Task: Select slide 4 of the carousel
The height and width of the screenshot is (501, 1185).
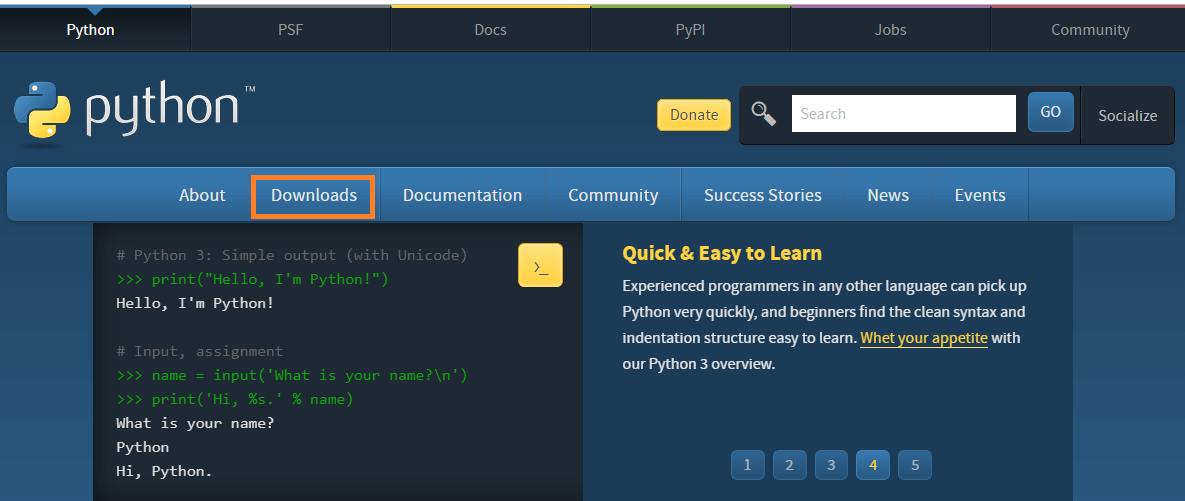Action: pyautogui.click(x=873, y=465)
